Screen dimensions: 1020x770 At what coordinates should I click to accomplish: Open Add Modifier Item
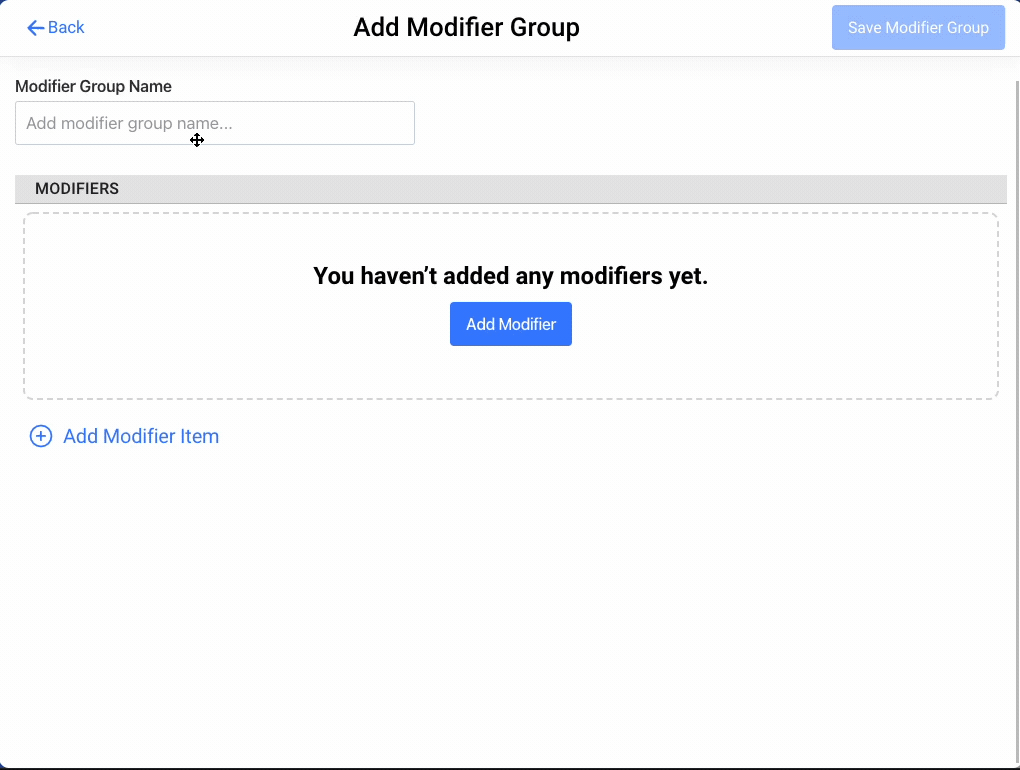click(140, 436)
